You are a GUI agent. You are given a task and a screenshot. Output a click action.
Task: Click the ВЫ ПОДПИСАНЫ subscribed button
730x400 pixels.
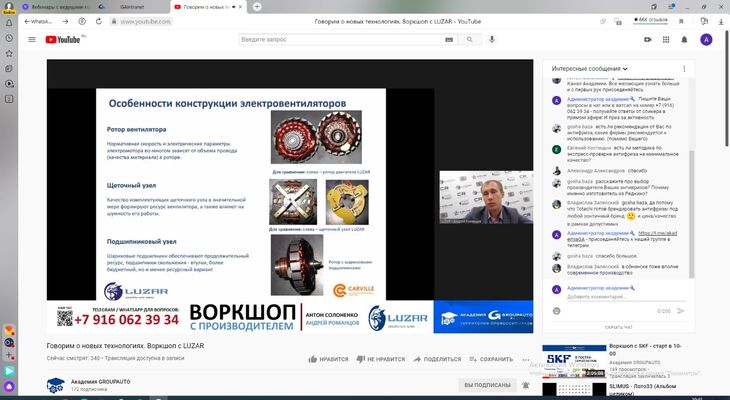[487, 385]
